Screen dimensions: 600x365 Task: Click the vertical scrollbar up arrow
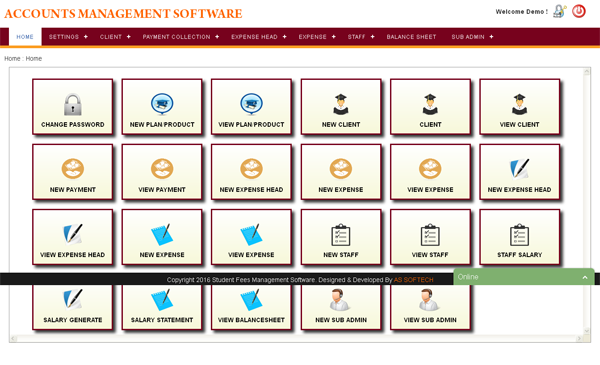(587, 71)
